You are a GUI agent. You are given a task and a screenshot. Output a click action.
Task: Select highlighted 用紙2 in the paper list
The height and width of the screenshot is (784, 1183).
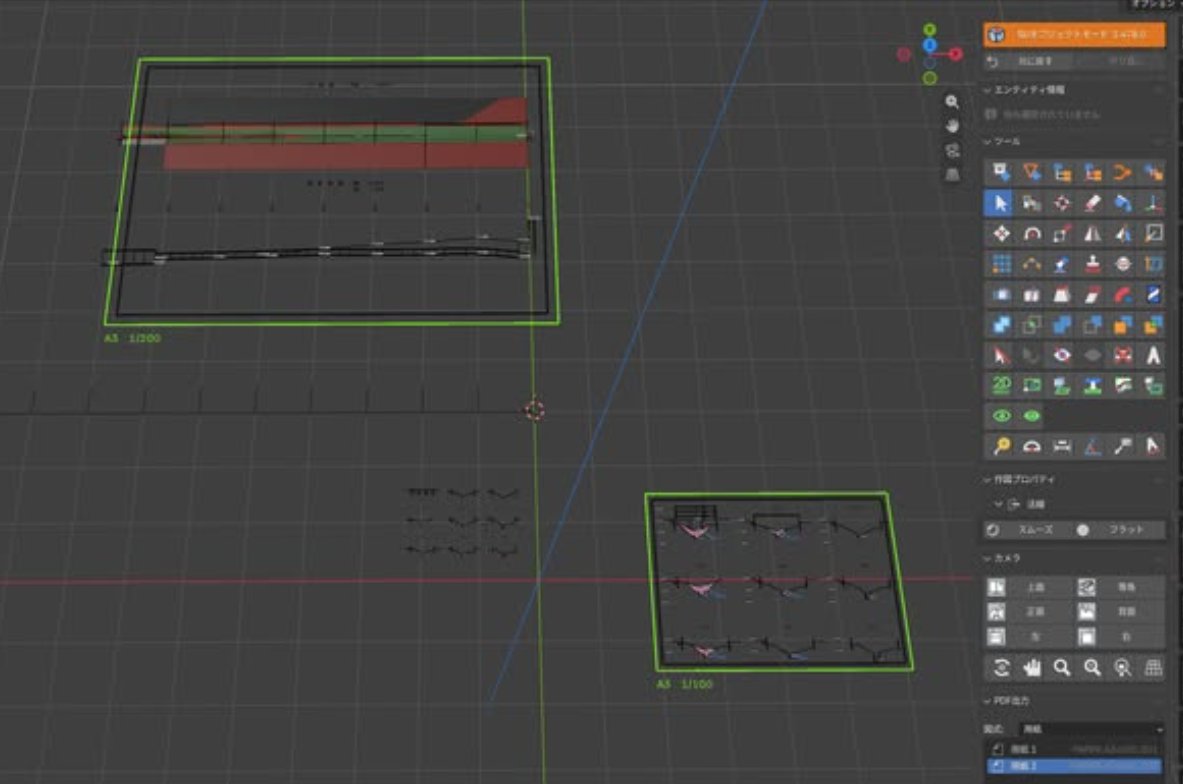pos(1074,766)
